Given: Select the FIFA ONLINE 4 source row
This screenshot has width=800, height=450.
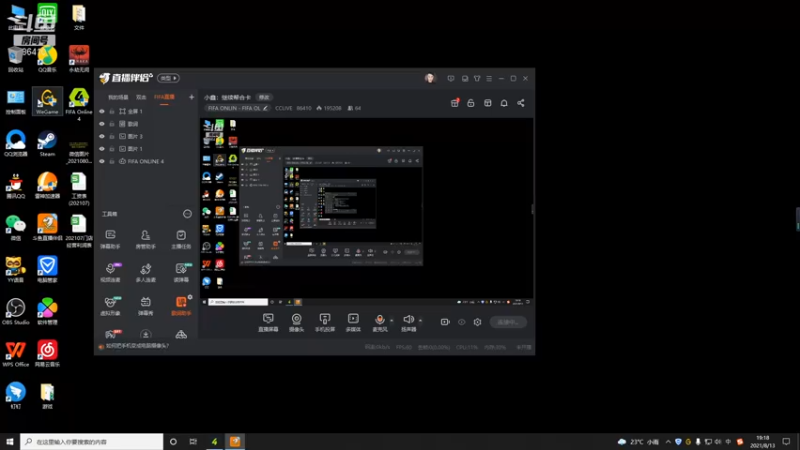Looking at the screenshot, I should (x=146, y=161).
